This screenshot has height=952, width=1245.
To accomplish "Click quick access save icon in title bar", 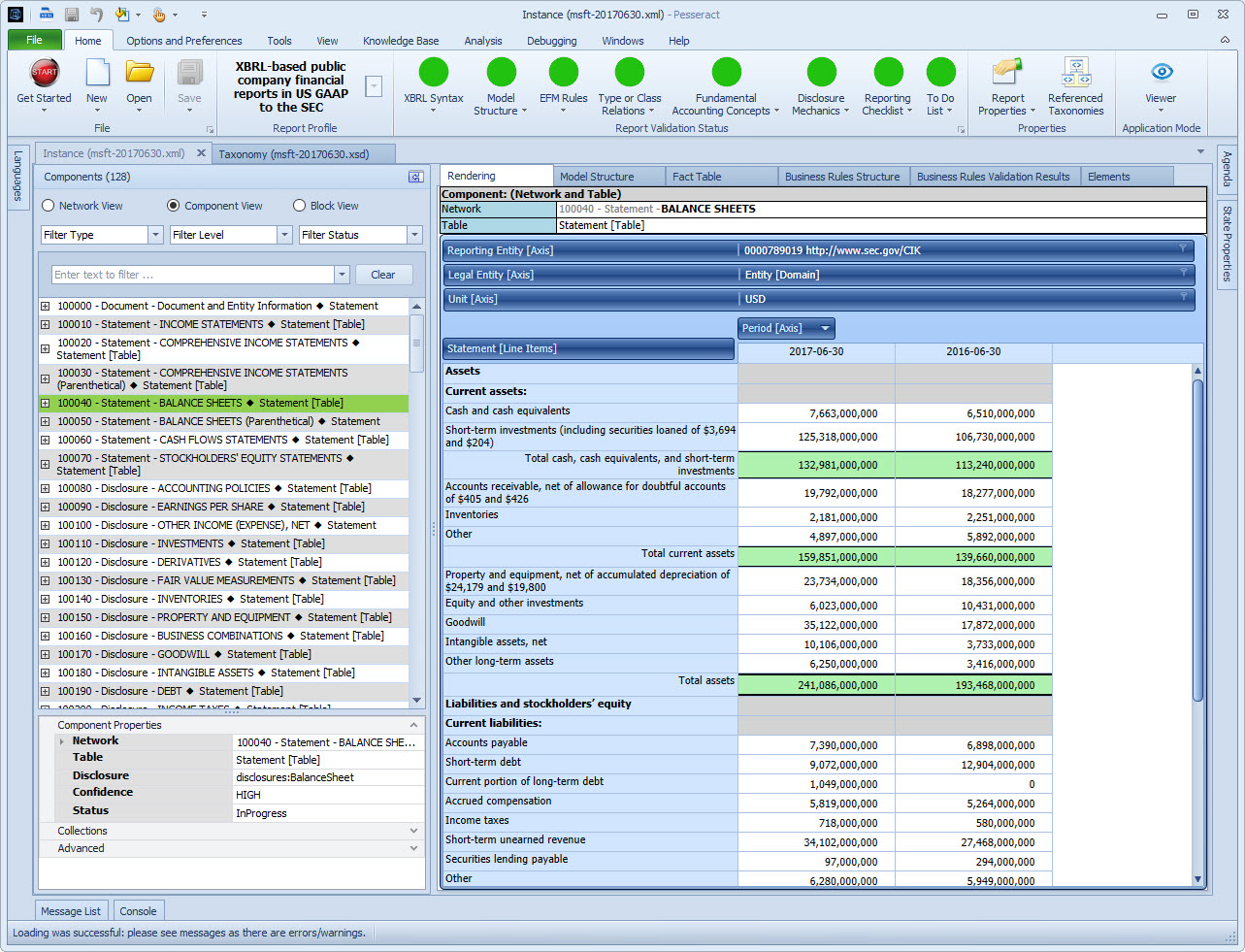I will click(x=72, y=15).
